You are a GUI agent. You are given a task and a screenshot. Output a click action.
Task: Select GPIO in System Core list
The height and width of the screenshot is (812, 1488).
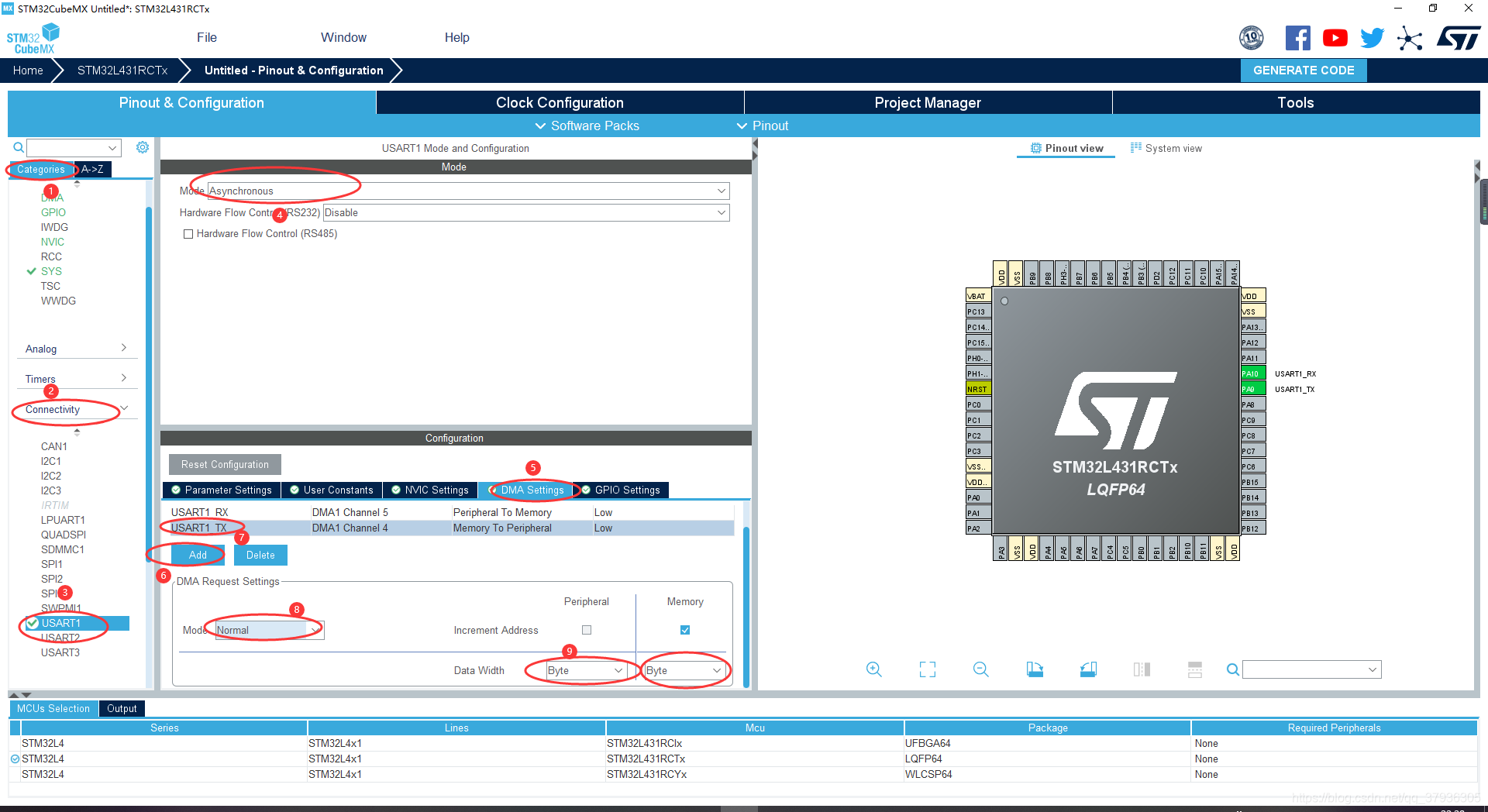[53, 212]
